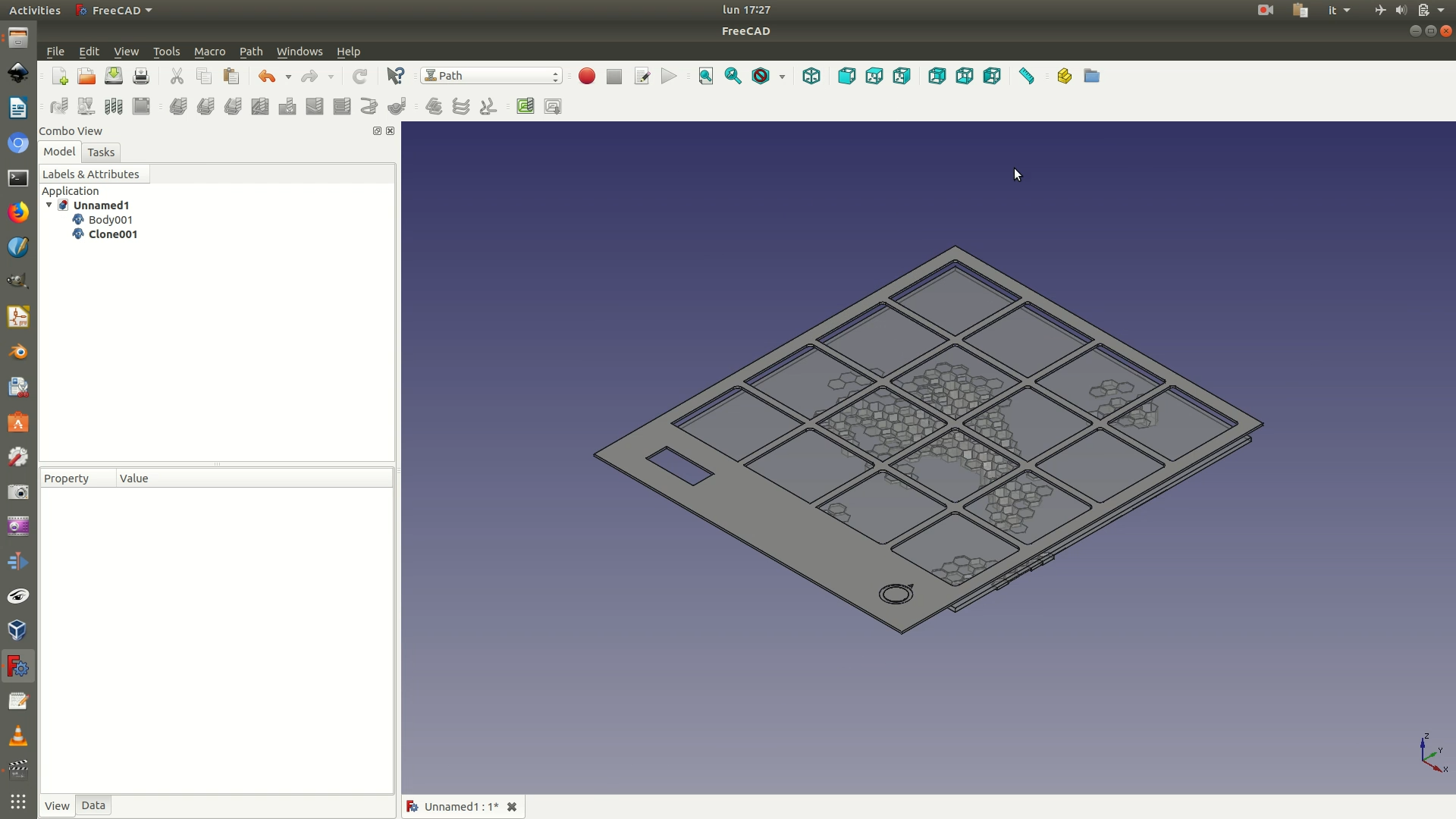Set front view
Screen dimensions: 1456x819
coord(847,76)
